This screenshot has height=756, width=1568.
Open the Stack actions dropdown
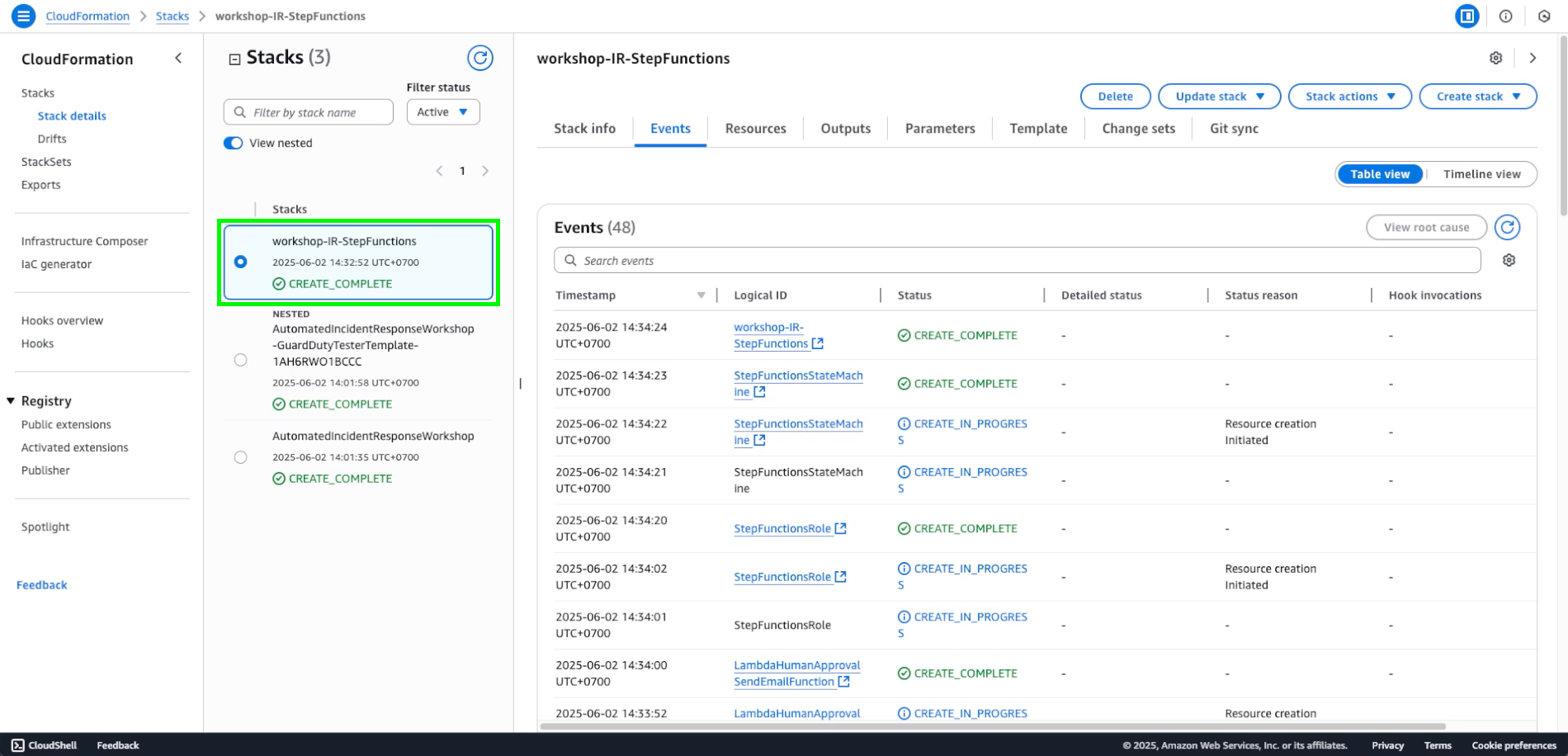tap(1350, 97)
